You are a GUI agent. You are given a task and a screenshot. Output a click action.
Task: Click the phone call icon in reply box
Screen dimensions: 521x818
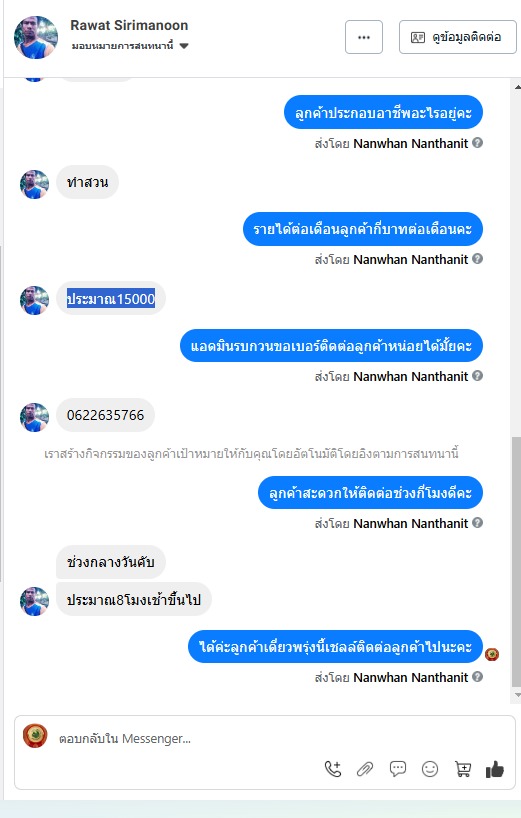(x=333, y=768)
